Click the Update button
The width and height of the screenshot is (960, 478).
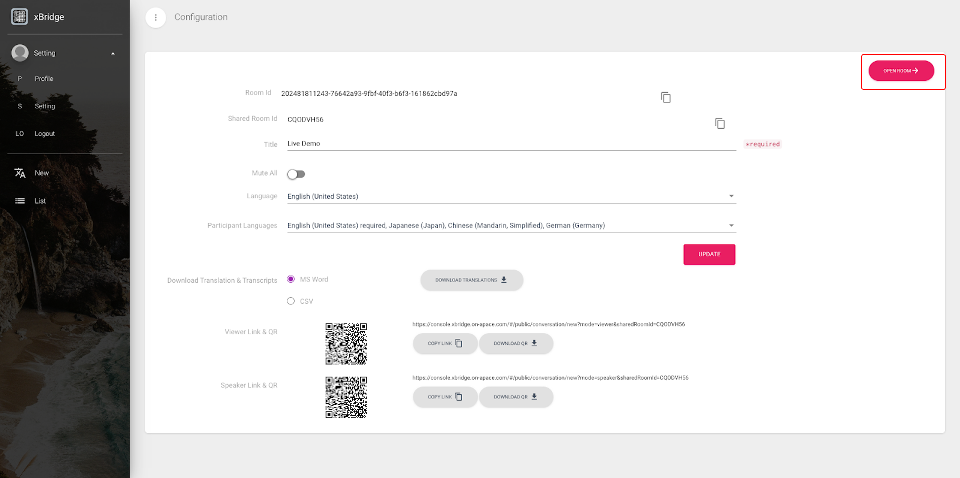(x=709, y=254)
